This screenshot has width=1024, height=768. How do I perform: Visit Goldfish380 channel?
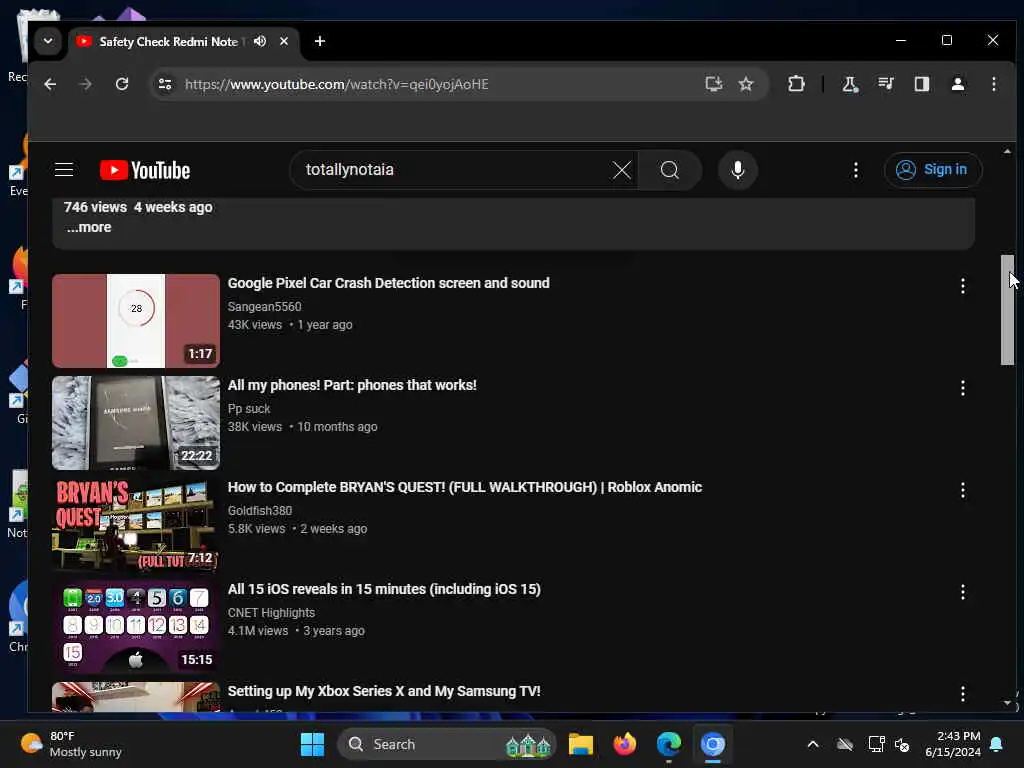point(260,510)
